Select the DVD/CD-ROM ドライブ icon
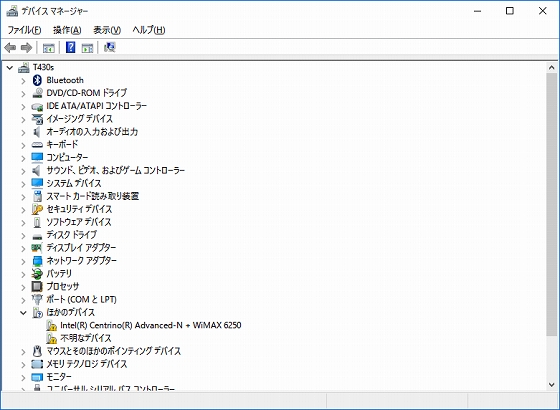Image resolution: width=560 pixels, height=410 pixels. 37,93
